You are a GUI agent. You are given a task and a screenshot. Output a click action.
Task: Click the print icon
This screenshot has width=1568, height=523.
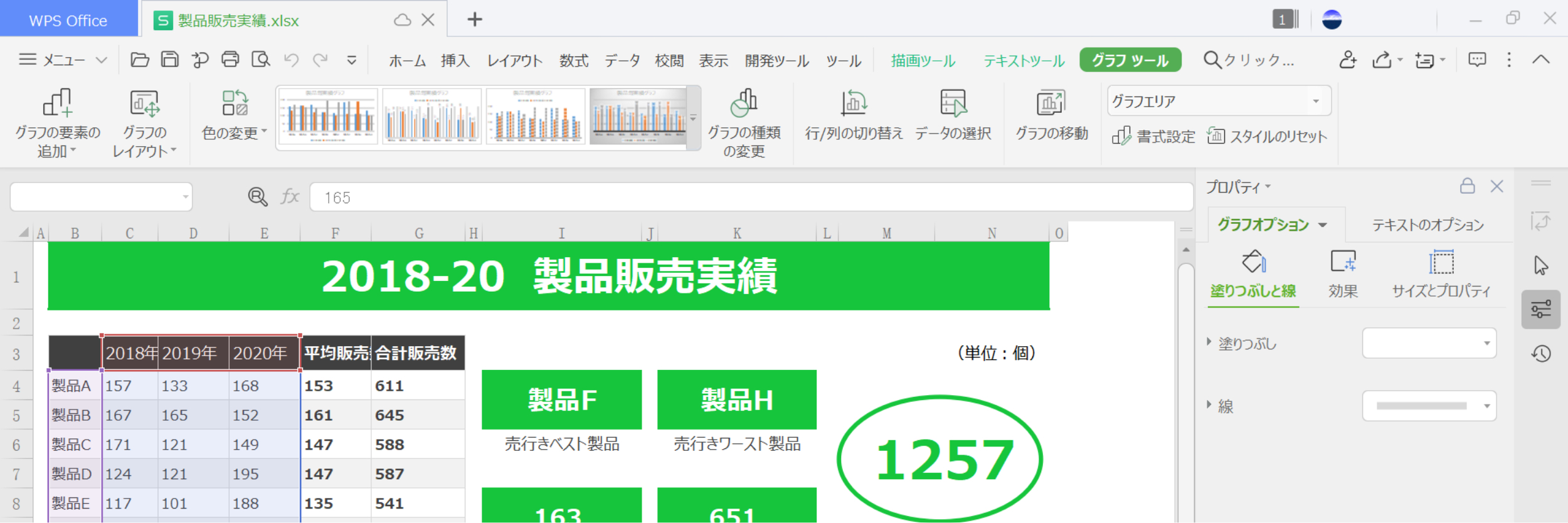click(230, 60)
